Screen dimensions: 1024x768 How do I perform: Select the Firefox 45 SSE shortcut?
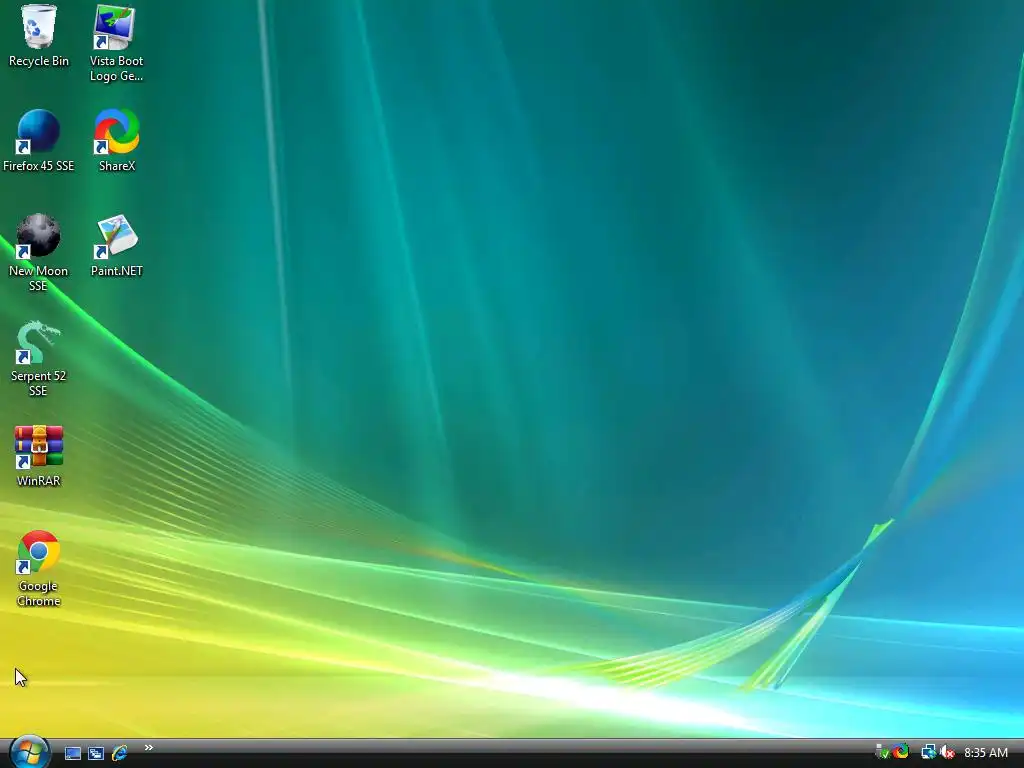point(39,140)
